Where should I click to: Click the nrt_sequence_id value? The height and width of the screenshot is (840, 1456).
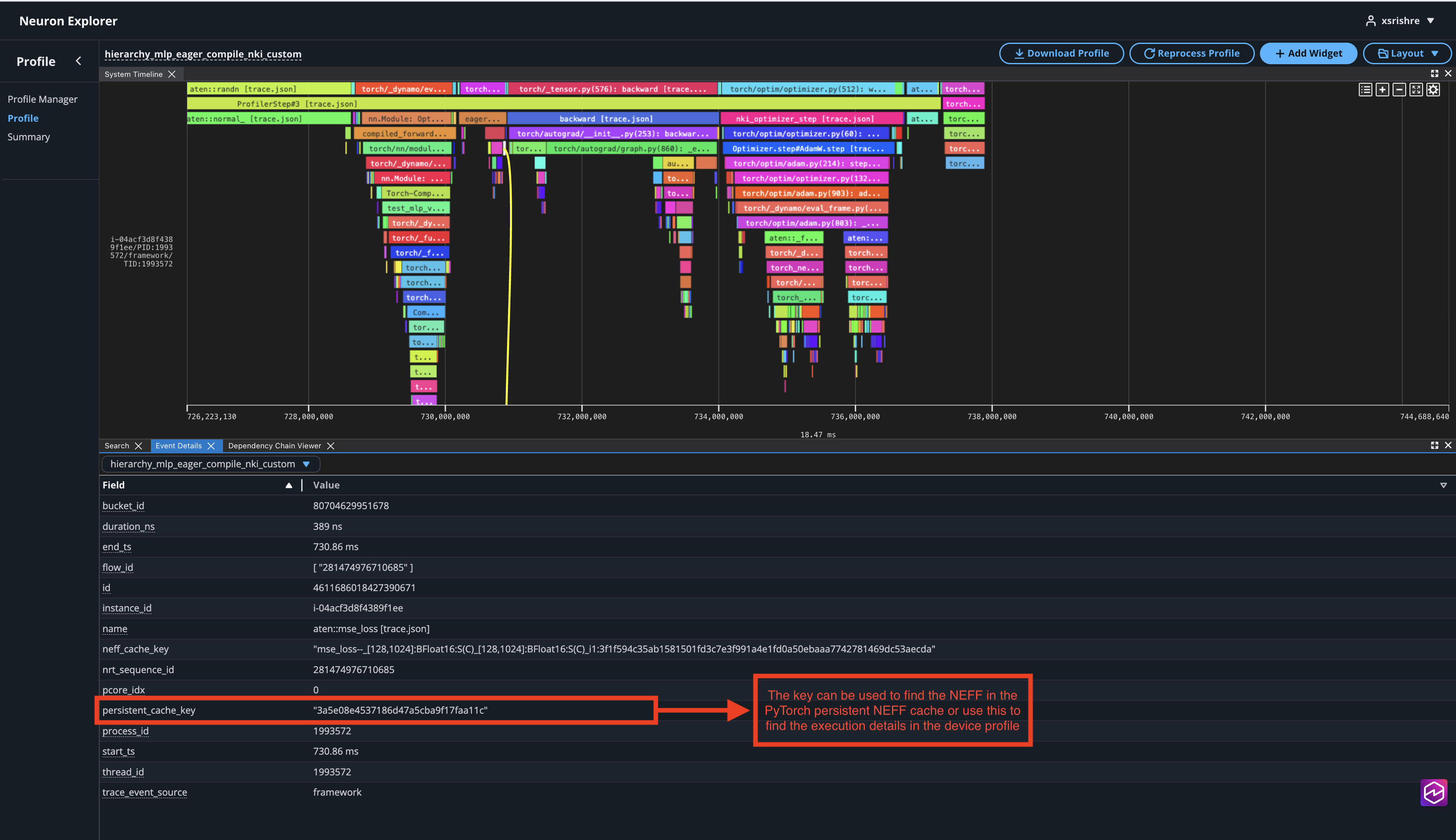[x=354, y=670]
